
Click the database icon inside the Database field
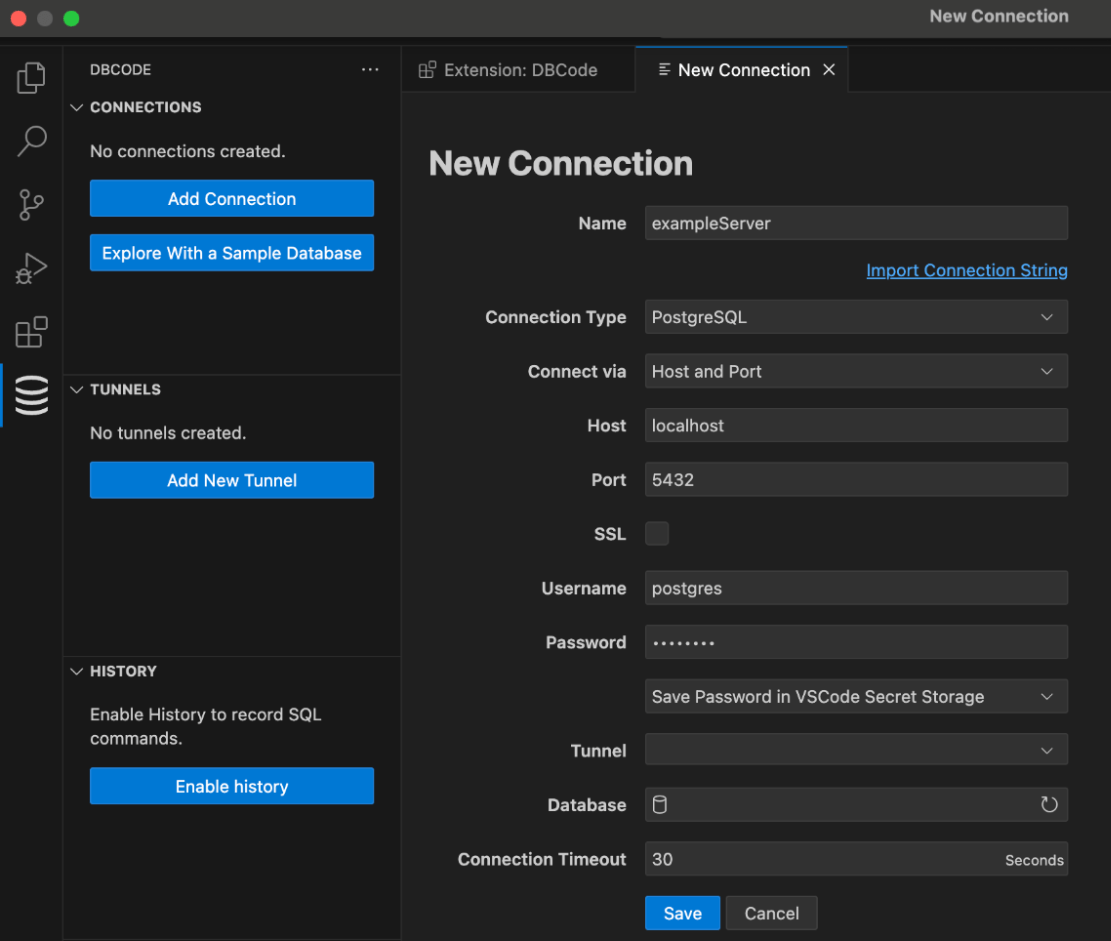[660, 804]
